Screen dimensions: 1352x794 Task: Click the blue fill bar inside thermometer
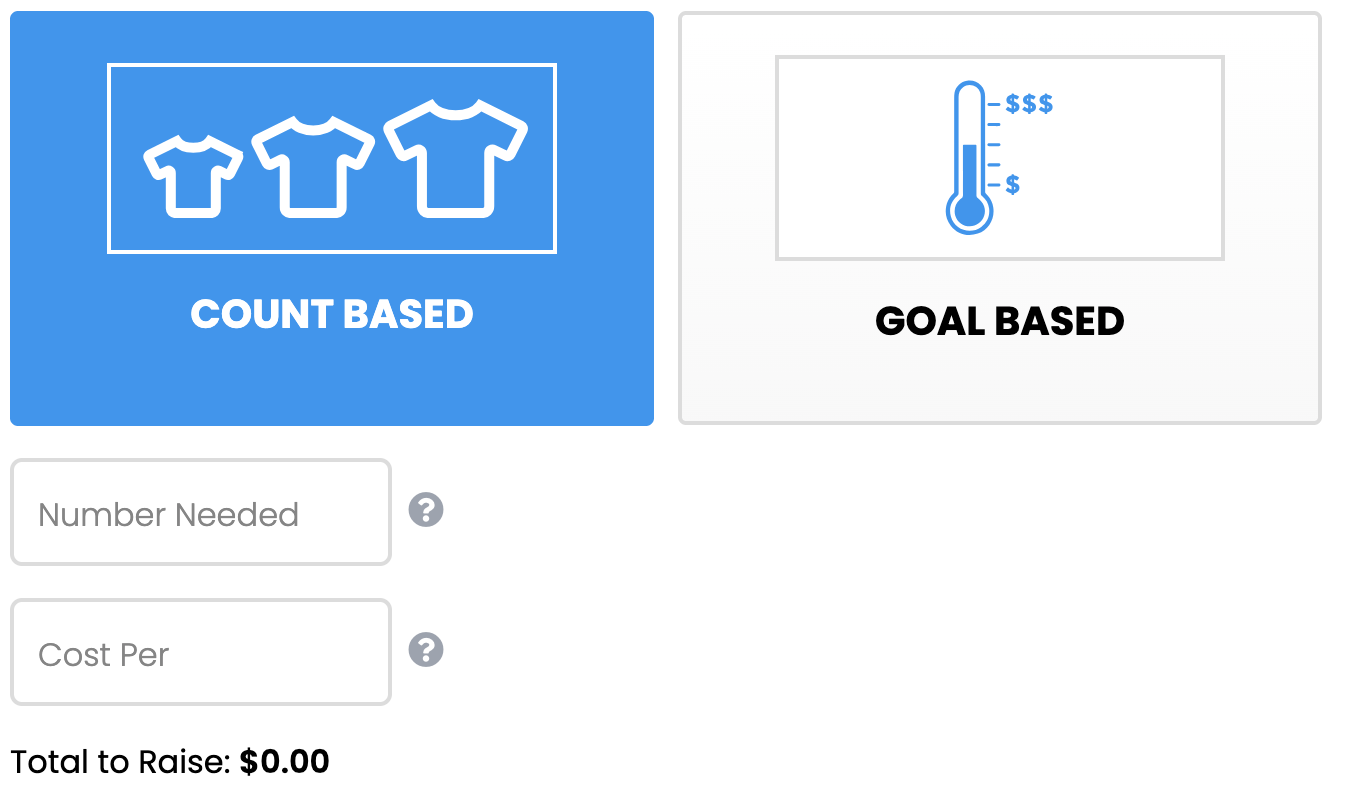969,168
